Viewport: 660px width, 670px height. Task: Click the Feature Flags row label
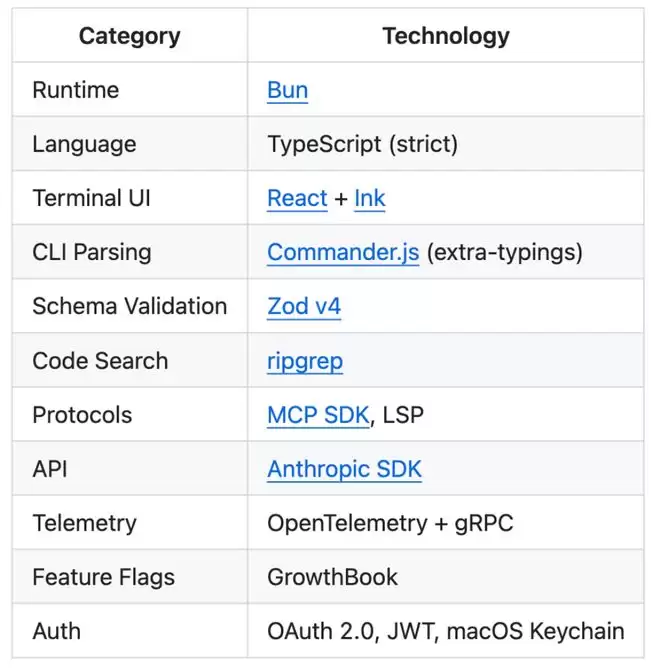(103, 577)
